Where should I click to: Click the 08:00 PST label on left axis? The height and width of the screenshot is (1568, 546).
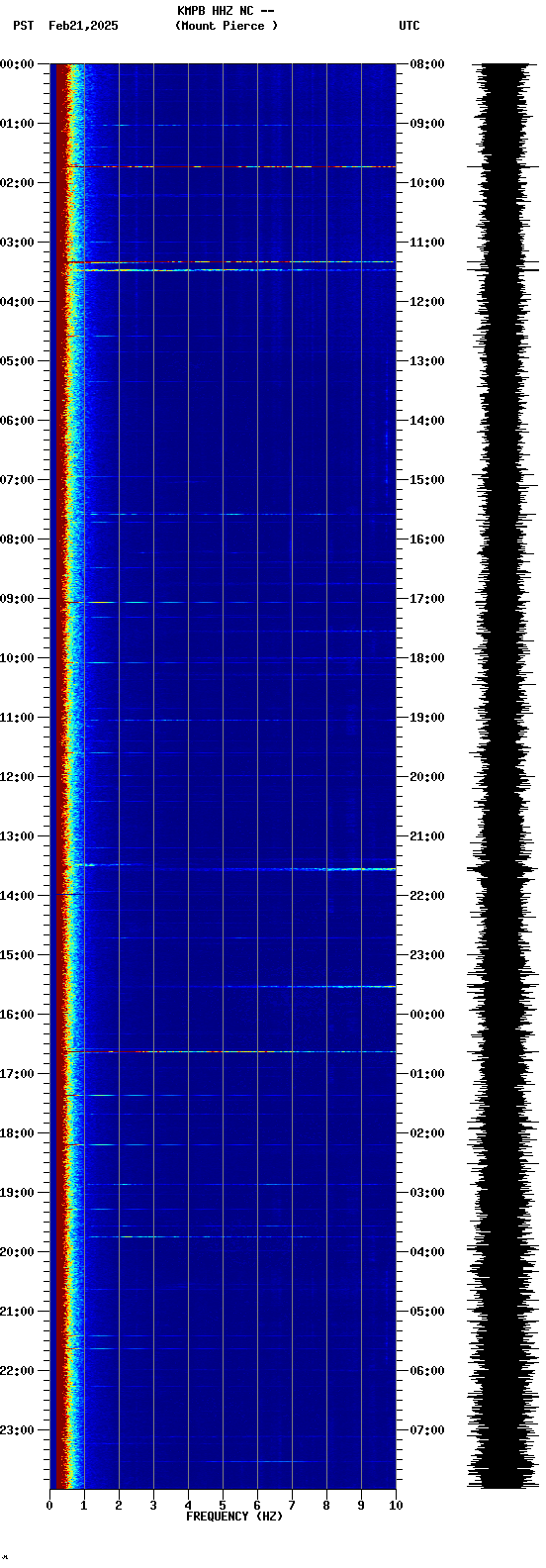pos(17,539)
